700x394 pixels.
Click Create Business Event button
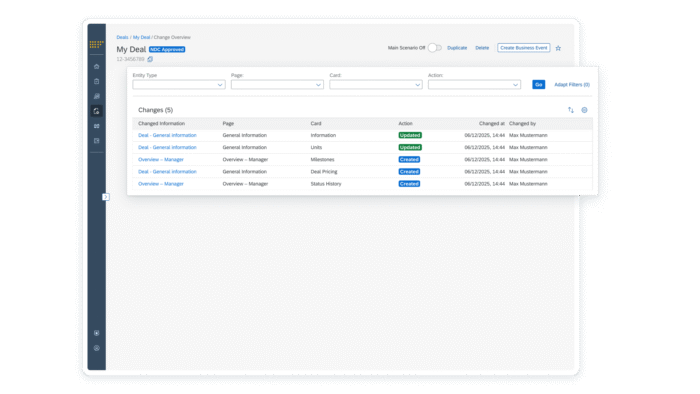click(x=524, y=48)
